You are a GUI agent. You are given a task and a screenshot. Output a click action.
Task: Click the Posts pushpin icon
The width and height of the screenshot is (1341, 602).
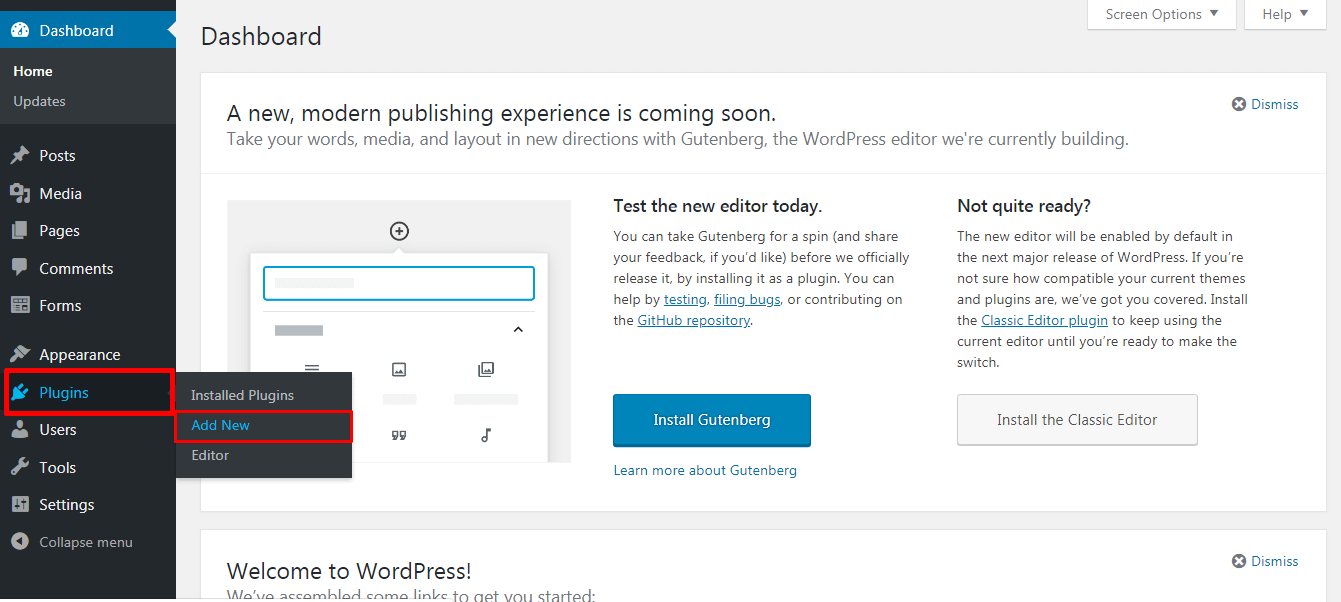click(20, 156)
